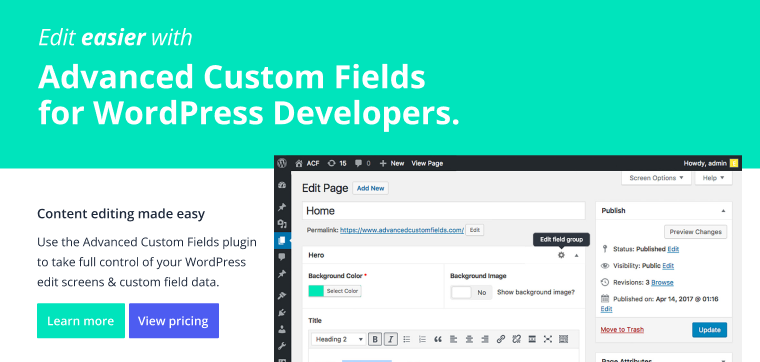
Task: Edit the Visibility: Public setting
Action: tap(668, 266)
